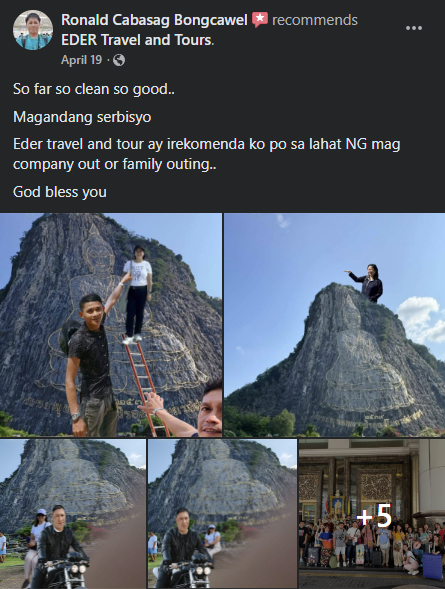Click the globe public audience icon
445x589 pixels.
click(119, 60)
